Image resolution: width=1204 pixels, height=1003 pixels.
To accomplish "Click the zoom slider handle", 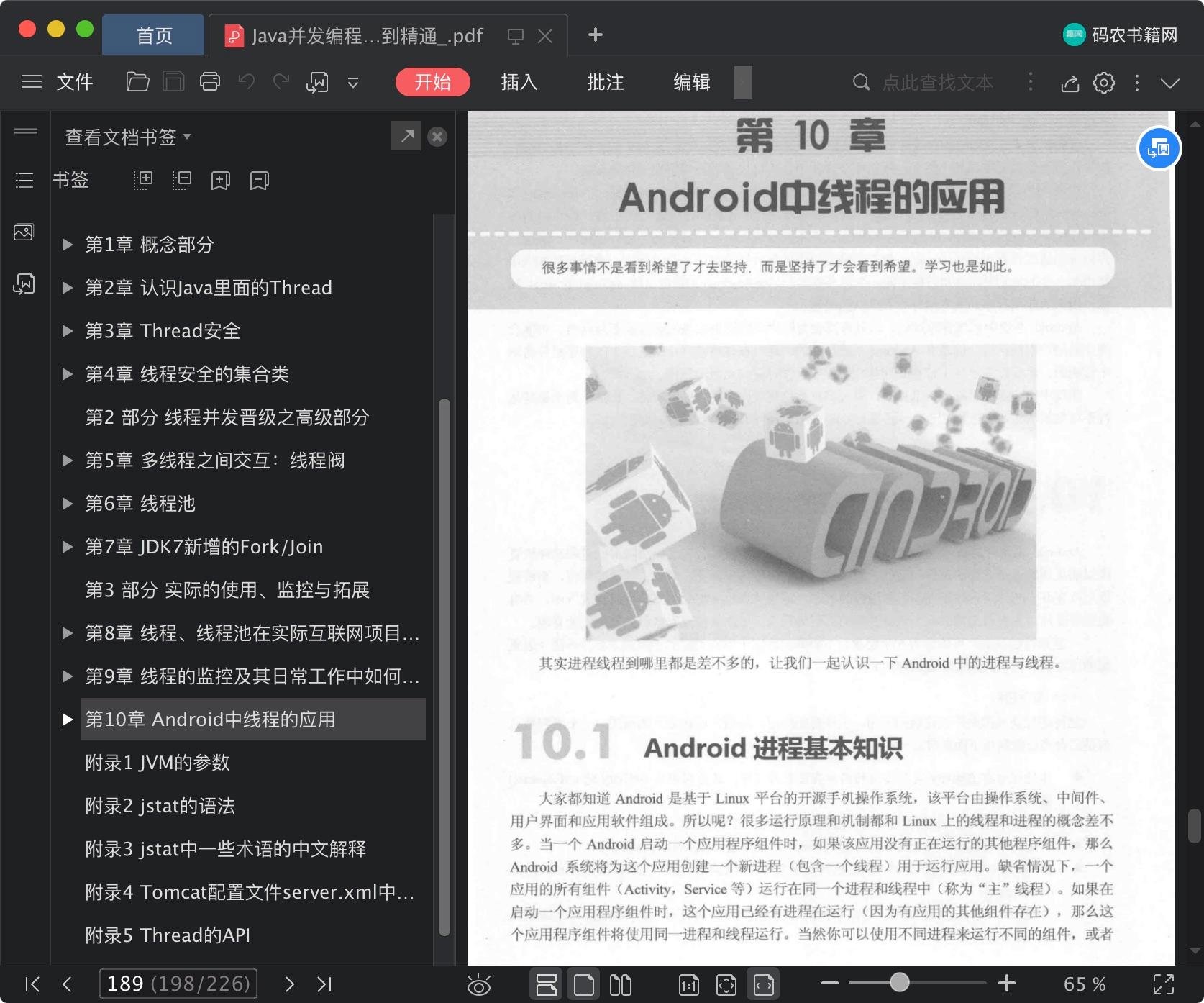I will 899,982.
